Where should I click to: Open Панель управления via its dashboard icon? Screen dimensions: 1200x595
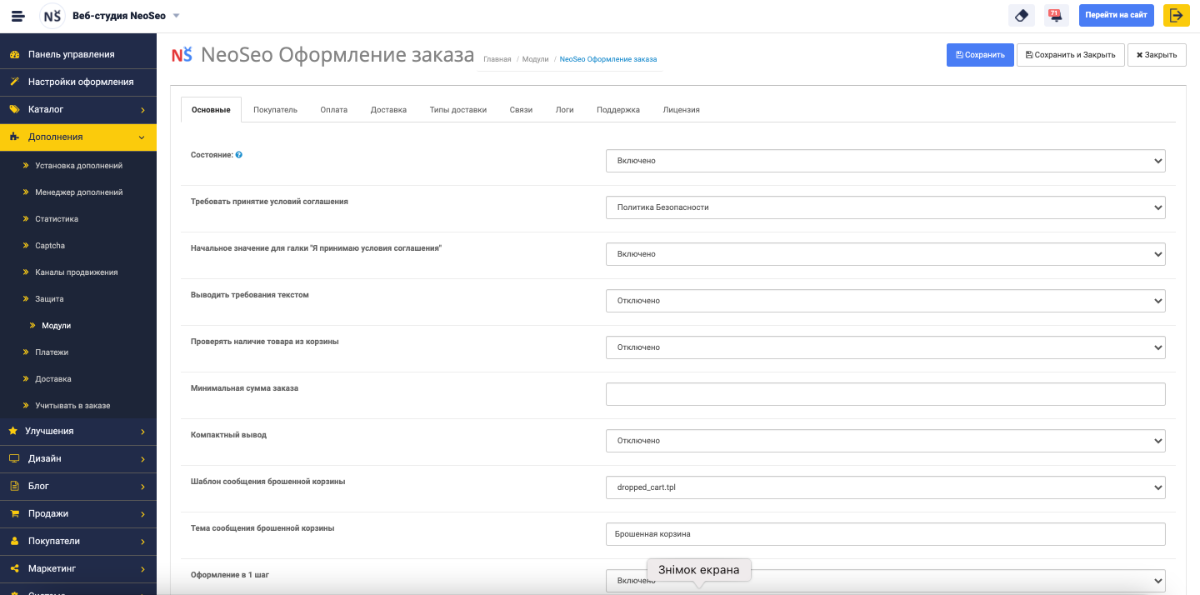coord(14,54)
